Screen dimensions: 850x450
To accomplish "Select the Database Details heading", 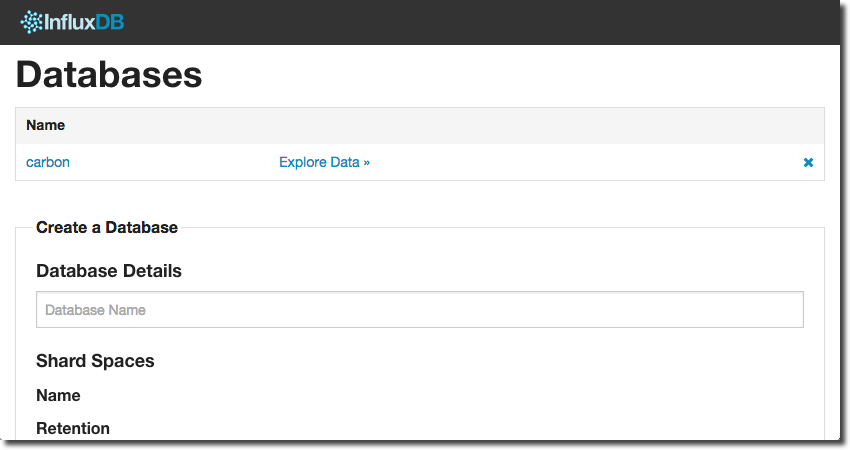I will (x=109, y=271).
